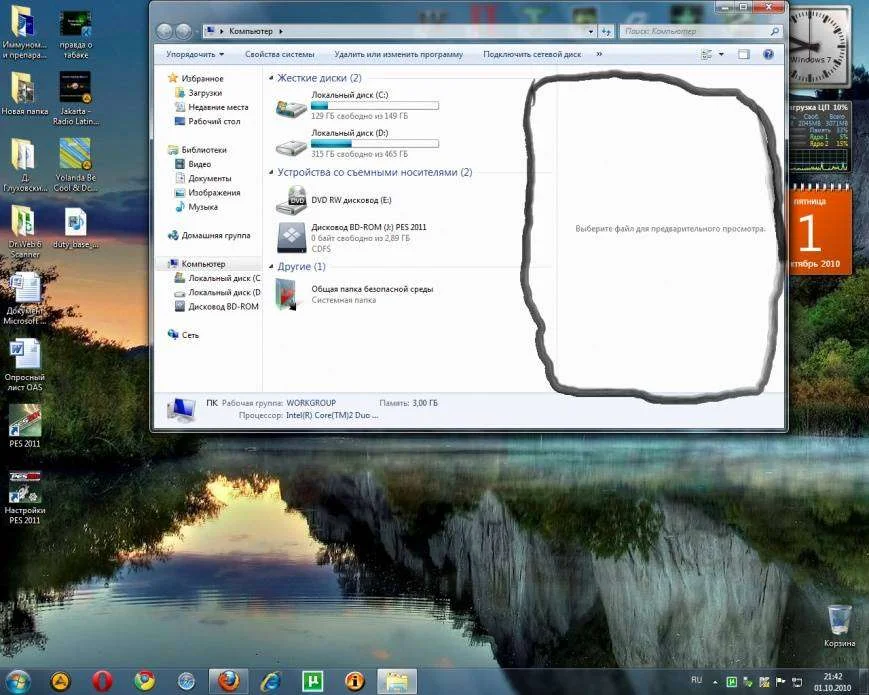The image size is (869, 695).
Task: Open the Корзина recycle bin
Action: point(840,626)
